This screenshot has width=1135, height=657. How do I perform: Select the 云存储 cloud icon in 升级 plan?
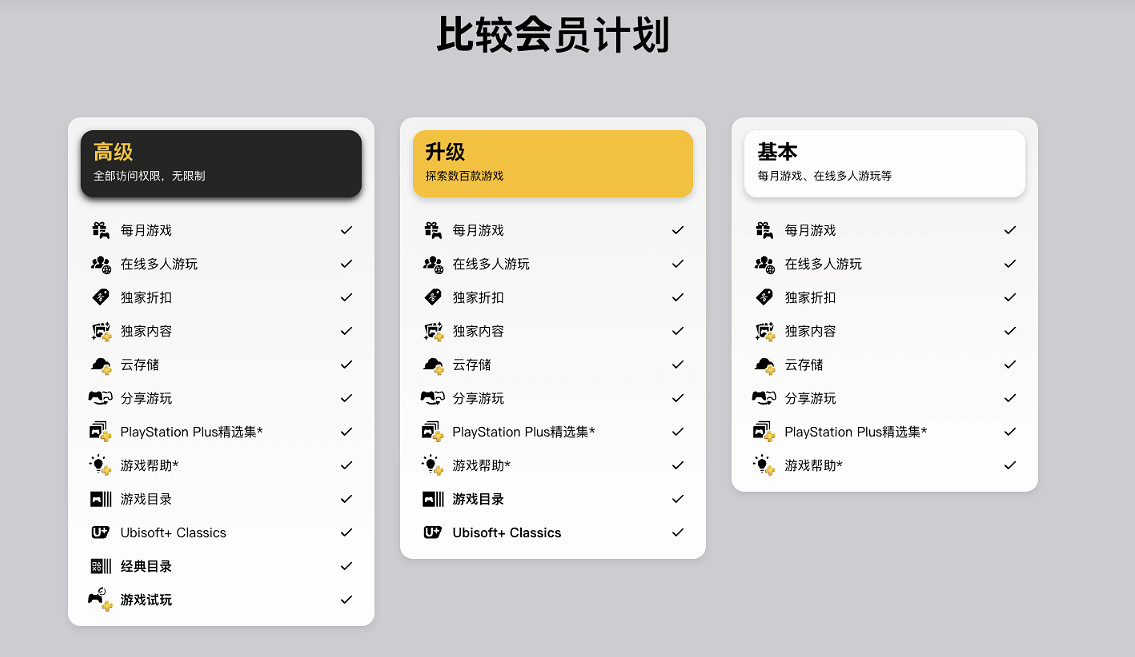pyautogui.click(x=431, y=364)
